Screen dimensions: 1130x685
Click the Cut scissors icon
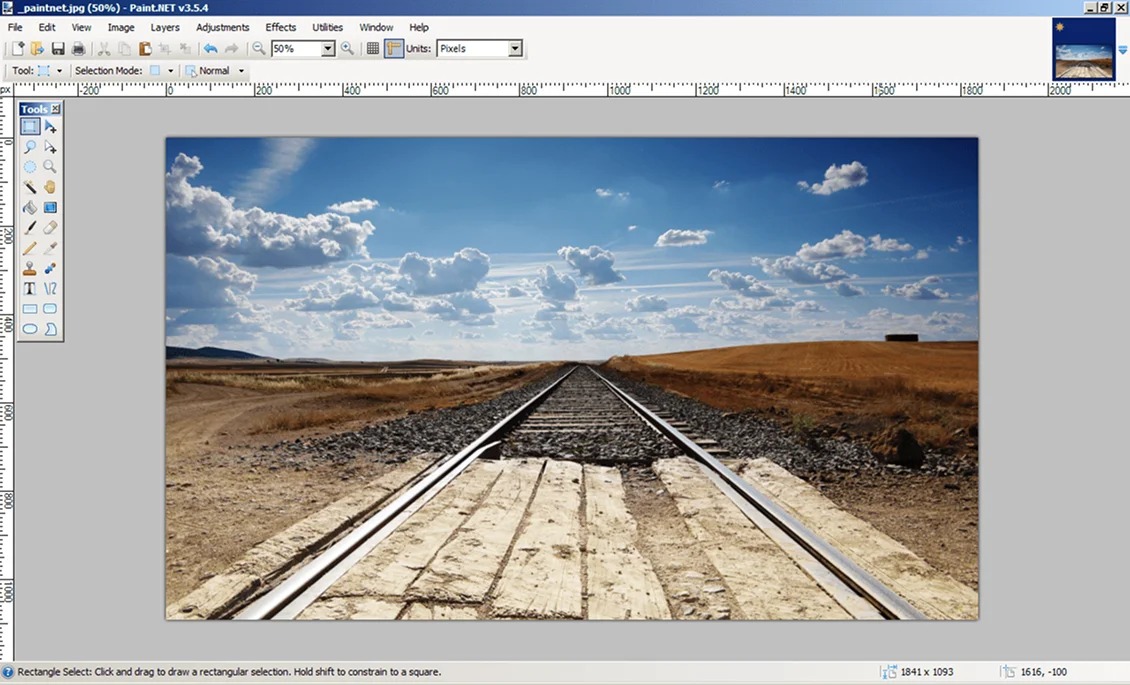(104, 48)
